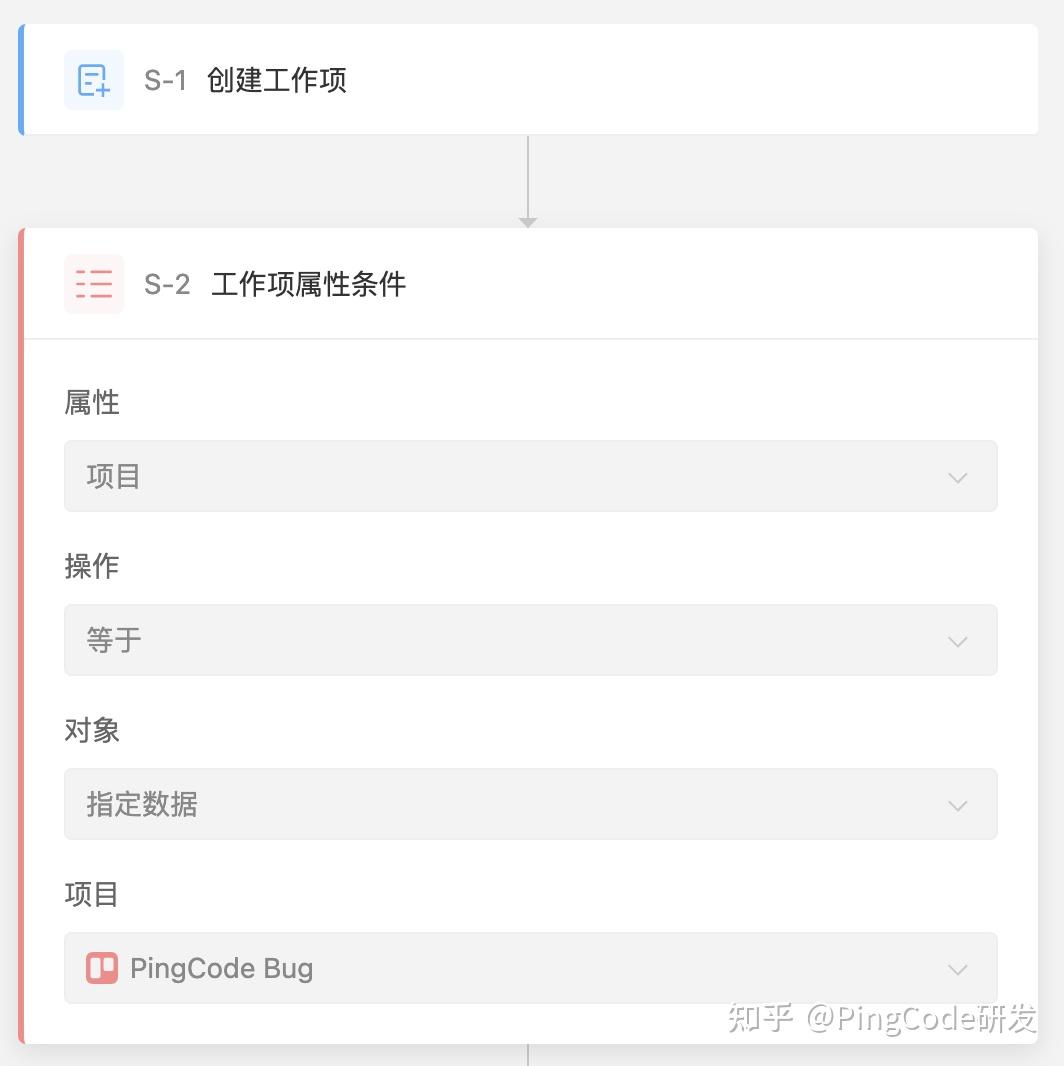
Task: Click the chevron on the 属性 field
Action: click(957, 477)
